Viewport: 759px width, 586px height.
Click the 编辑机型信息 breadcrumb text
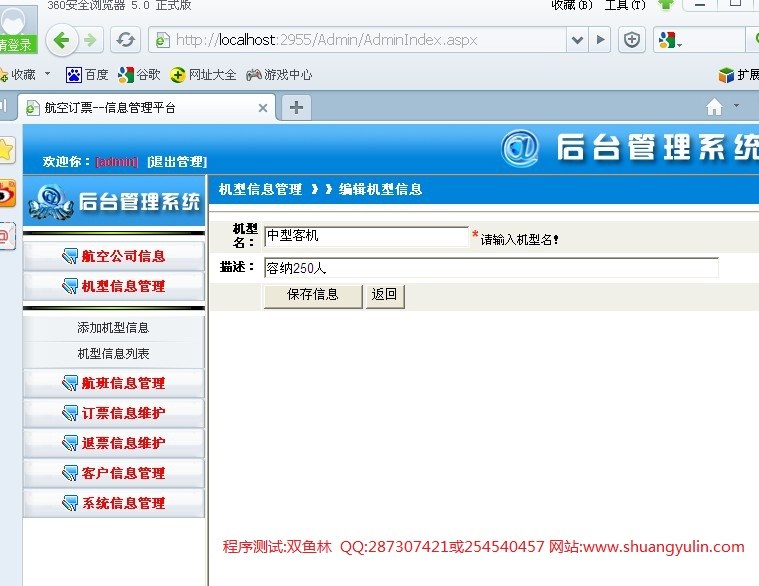pos(380,189)
